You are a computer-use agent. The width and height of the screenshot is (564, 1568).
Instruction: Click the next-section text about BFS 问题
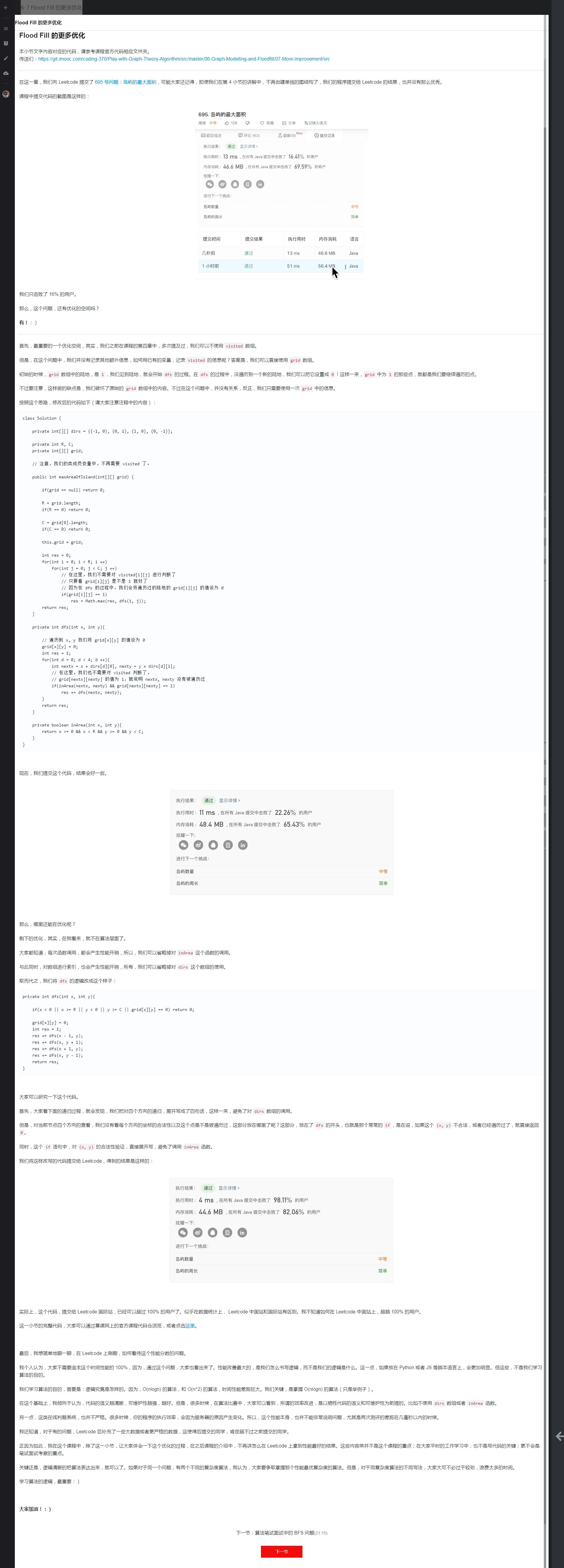click(x=281, y=1533)
